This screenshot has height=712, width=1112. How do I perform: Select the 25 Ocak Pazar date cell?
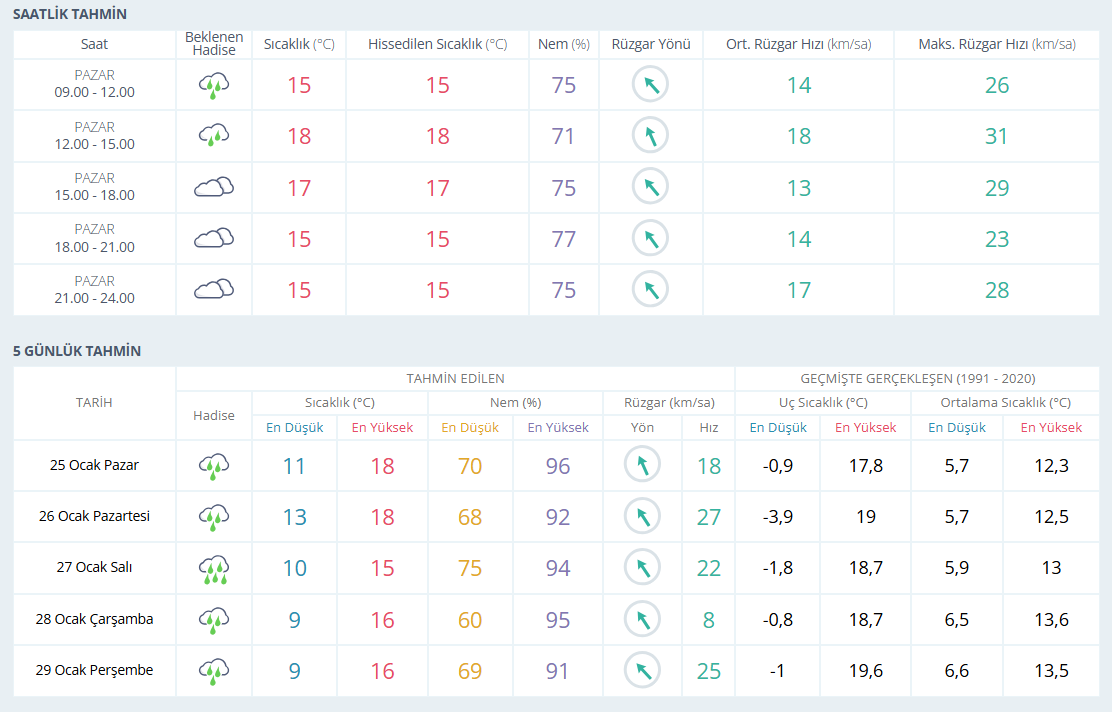click(x=94, y=466)
